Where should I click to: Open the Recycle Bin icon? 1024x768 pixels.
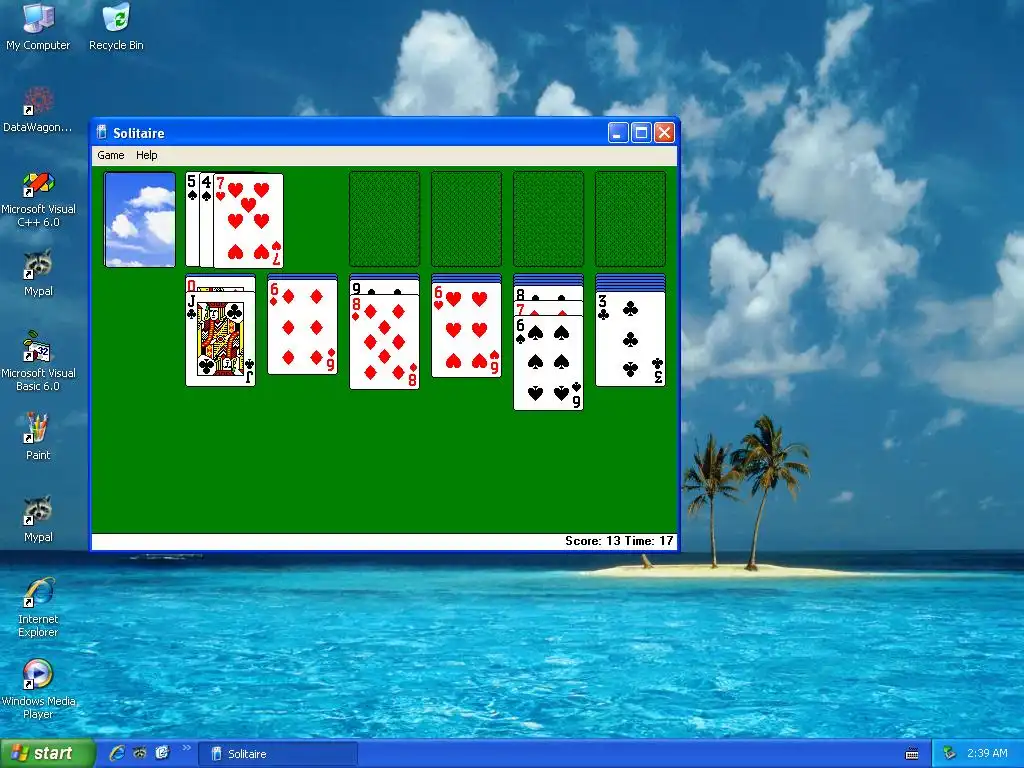point(116,27)
